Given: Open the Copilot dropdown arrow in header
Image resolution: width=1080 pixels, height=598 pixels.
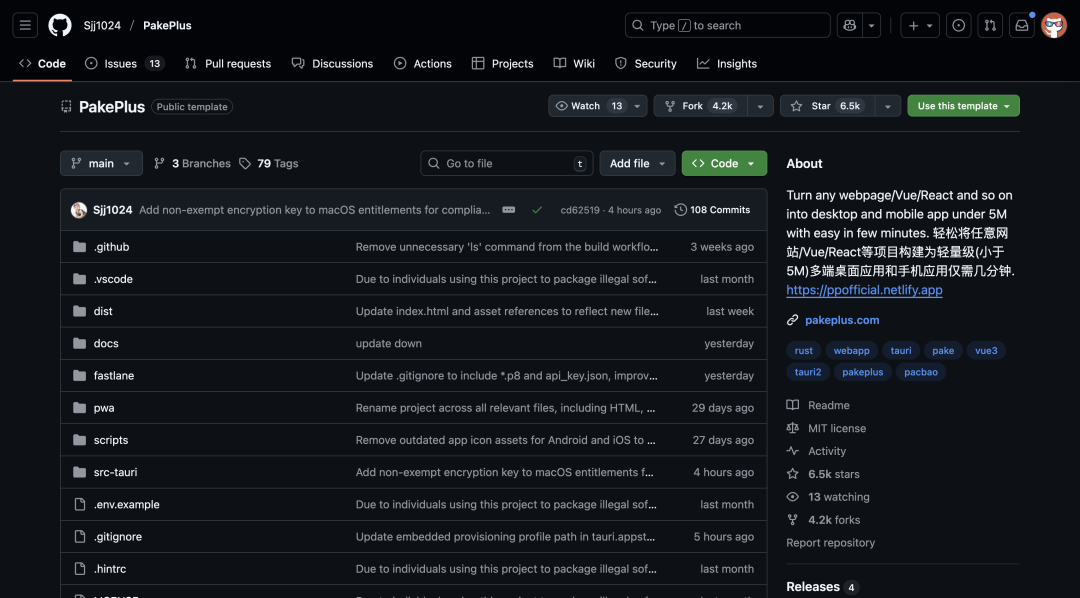Looking at the screenshot, I should click(871, 25).
